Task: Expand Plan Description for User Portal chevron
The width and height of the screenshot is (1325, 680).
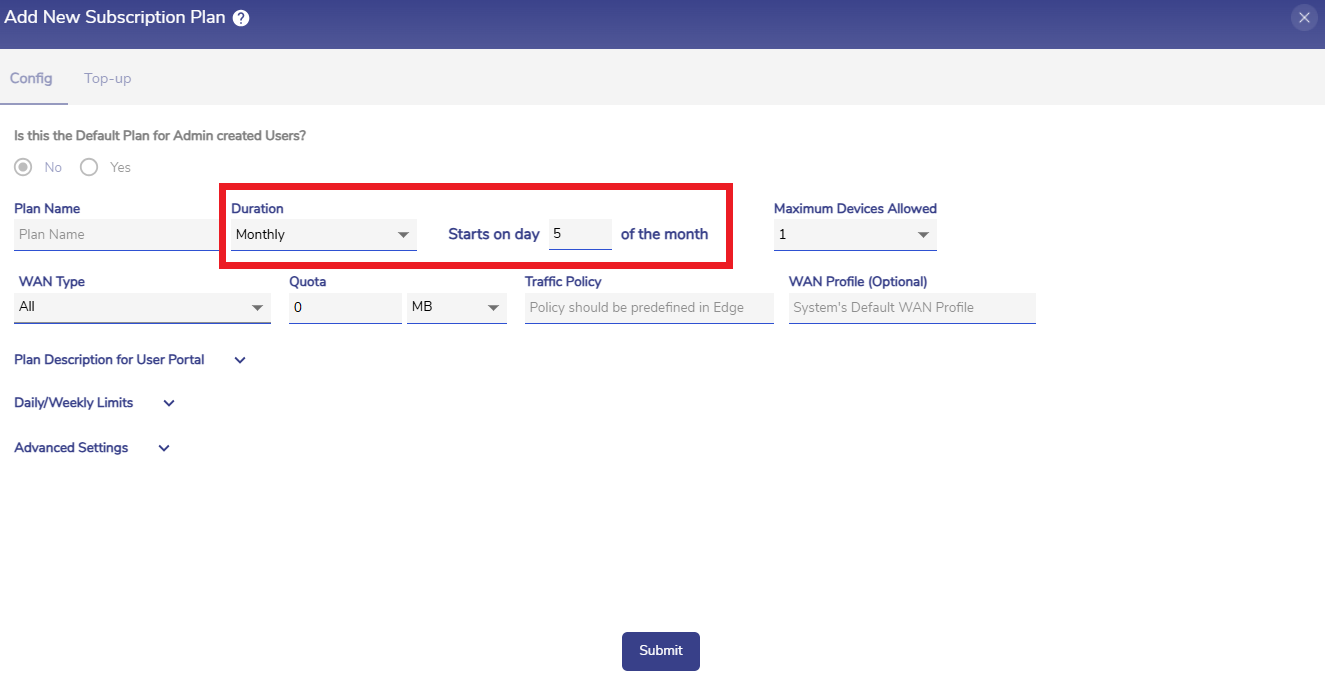Action: [240, 360]
